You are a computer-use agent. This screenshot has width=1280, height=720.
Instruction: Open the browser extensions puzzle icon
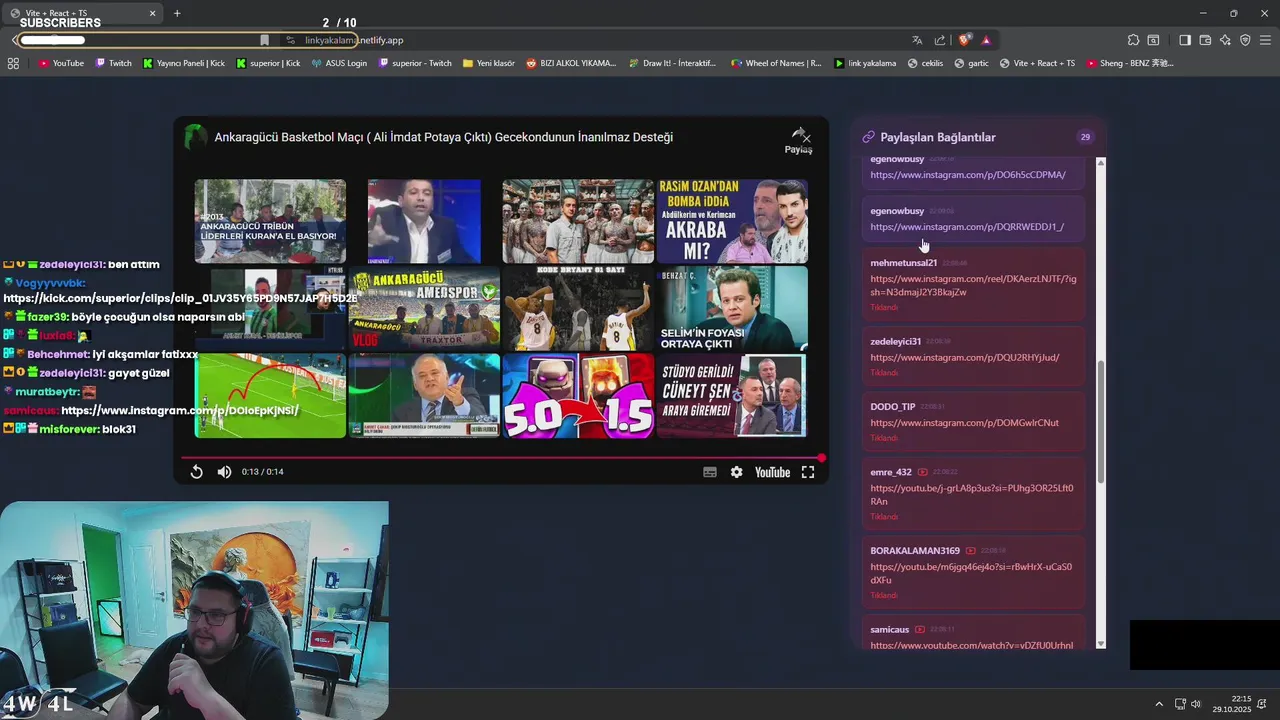click(1133, 40)
